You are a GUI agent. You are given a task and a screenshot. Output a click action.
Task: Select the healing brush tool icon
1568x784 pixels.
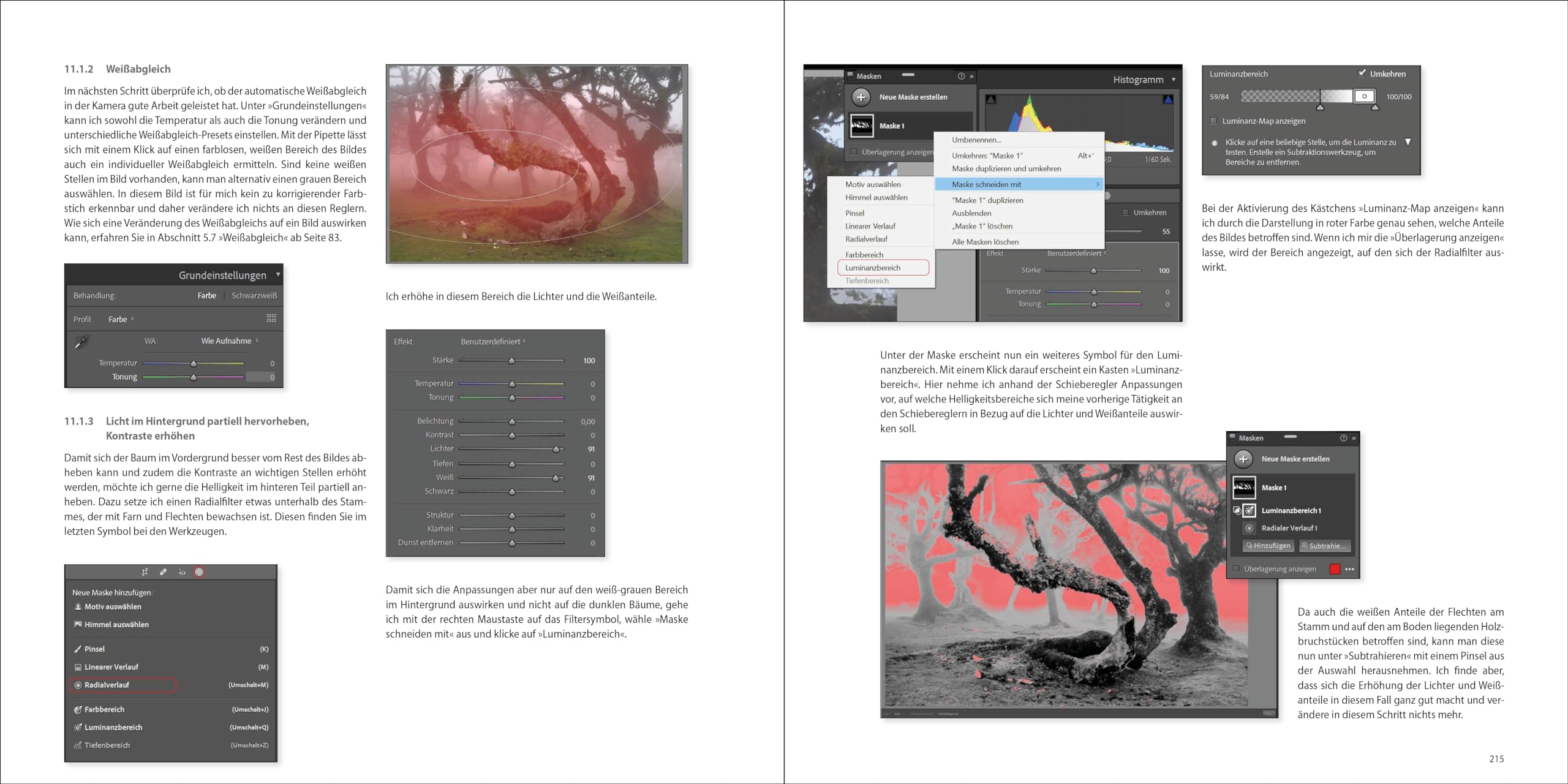pos(163,571)
